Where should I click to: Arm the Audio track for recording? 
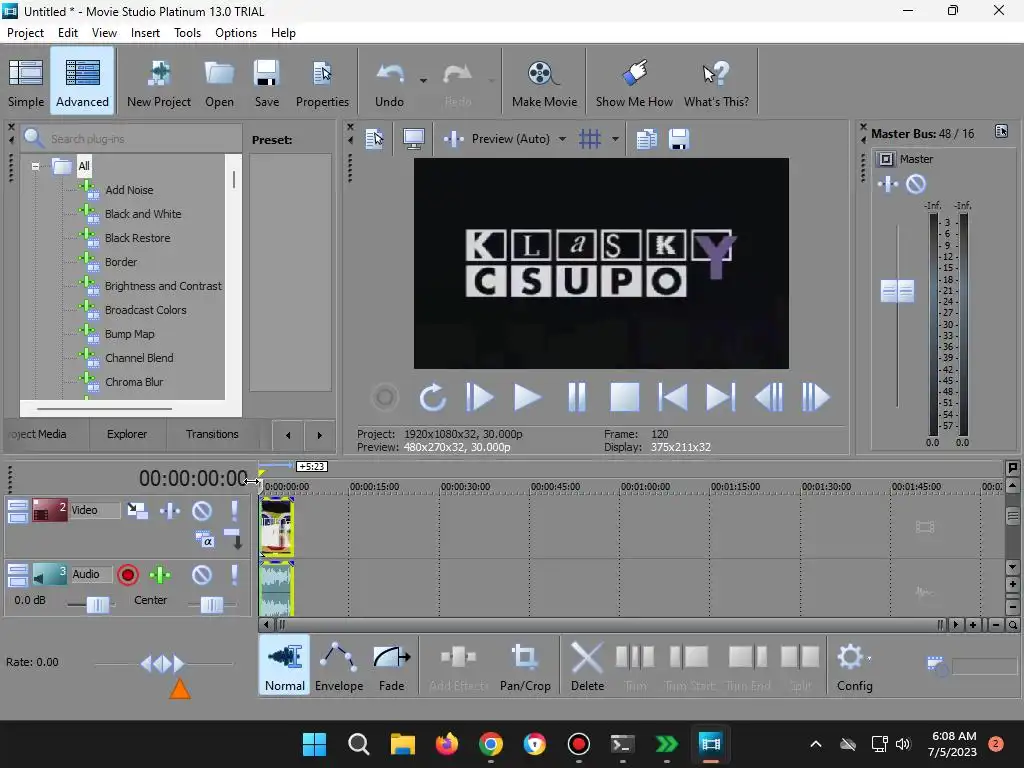(128, 575)
